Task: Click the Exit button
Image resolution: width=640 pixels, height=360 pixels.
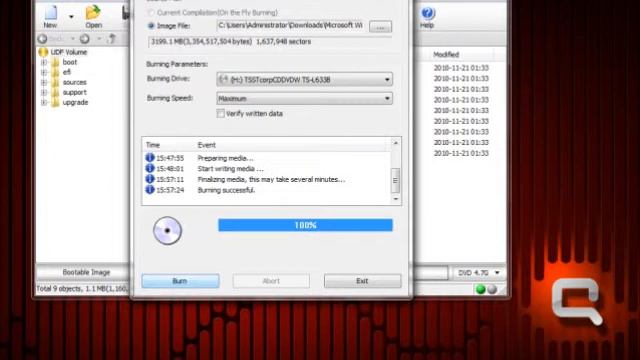Action: [362, 281]
